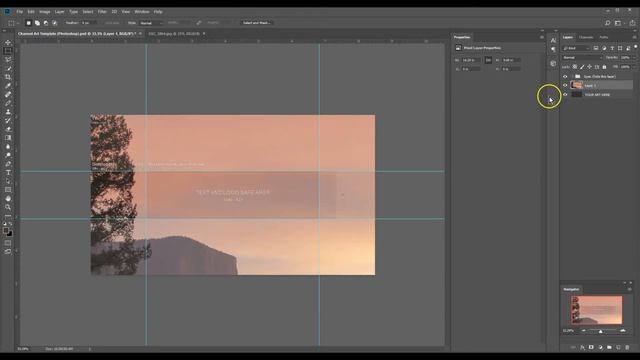Click the Width field in Properties
640x360 pixels.
pyautogui.click(x=471, y=60)
